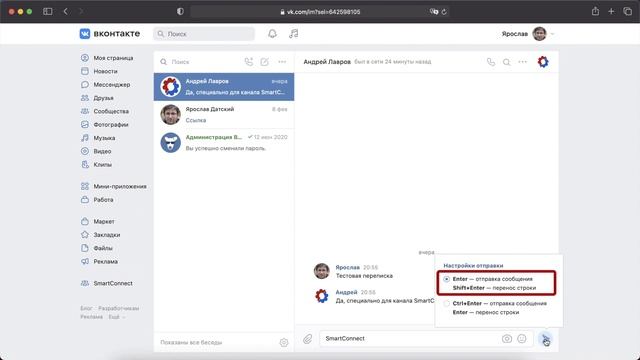
Task: Expand the Ещё footer dropdown
Action: click(x=117, y=317)
